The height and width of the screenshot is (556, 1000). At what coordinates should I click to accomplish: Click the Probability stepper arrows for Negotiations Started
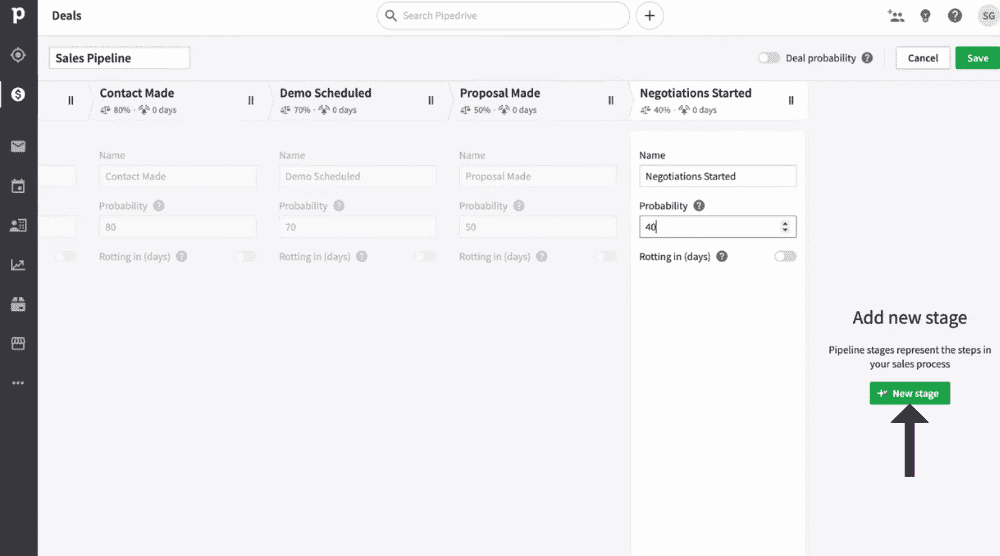[x=785, y=227]
